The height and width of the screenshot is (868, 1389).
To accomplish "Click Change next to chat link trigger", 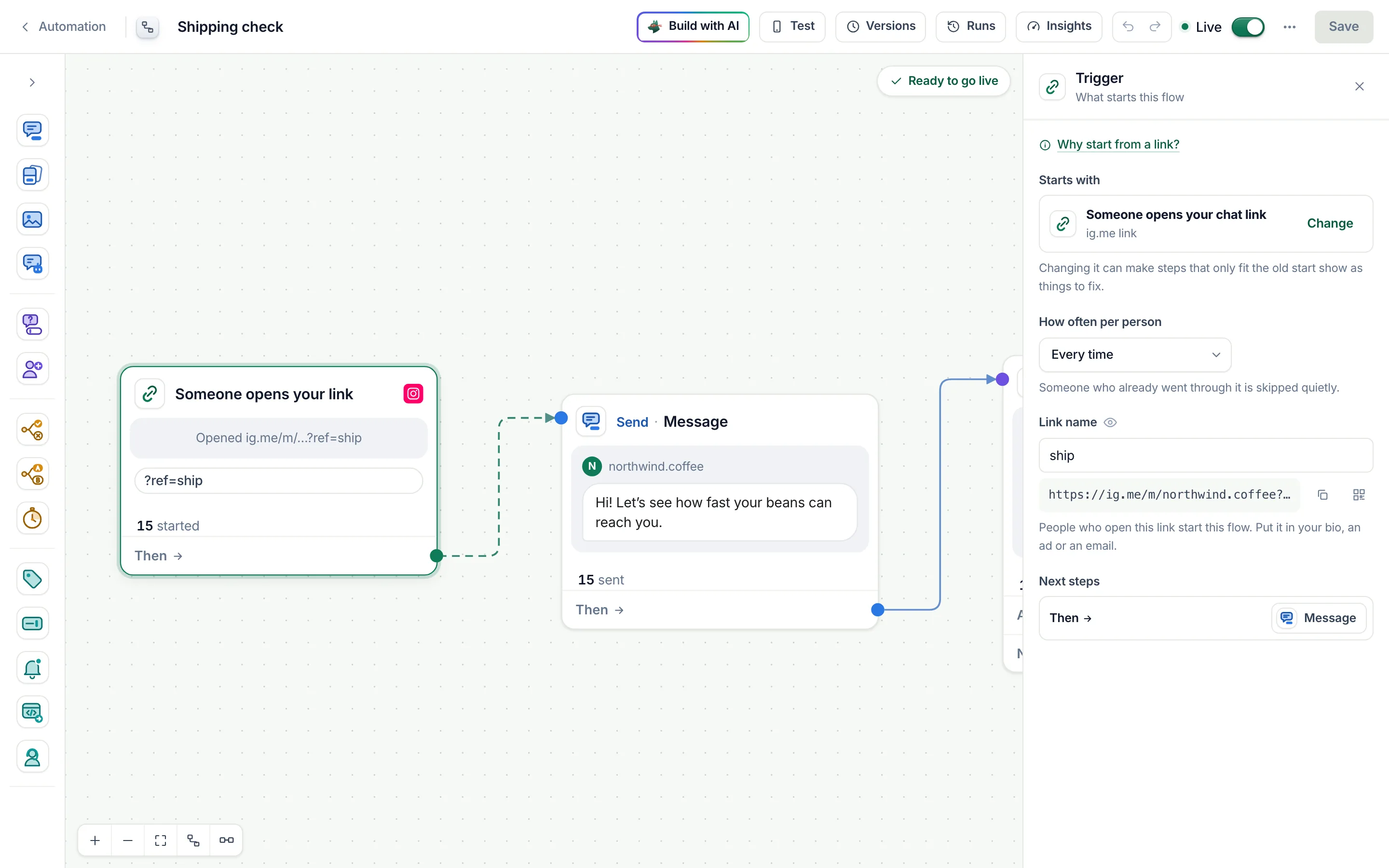I will point(1330,223).
